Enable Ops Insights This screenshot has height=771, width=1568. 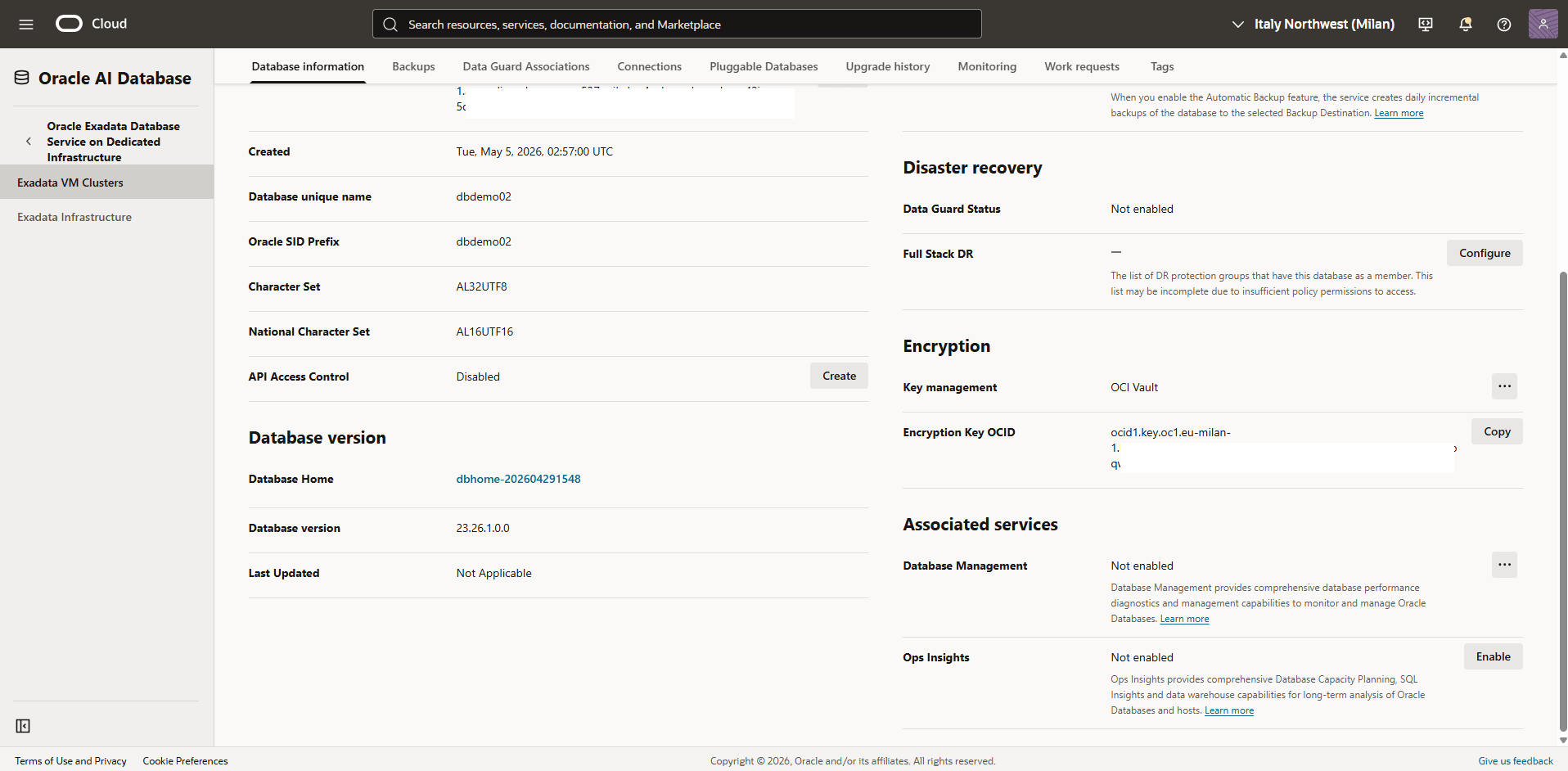(1493, 656)
